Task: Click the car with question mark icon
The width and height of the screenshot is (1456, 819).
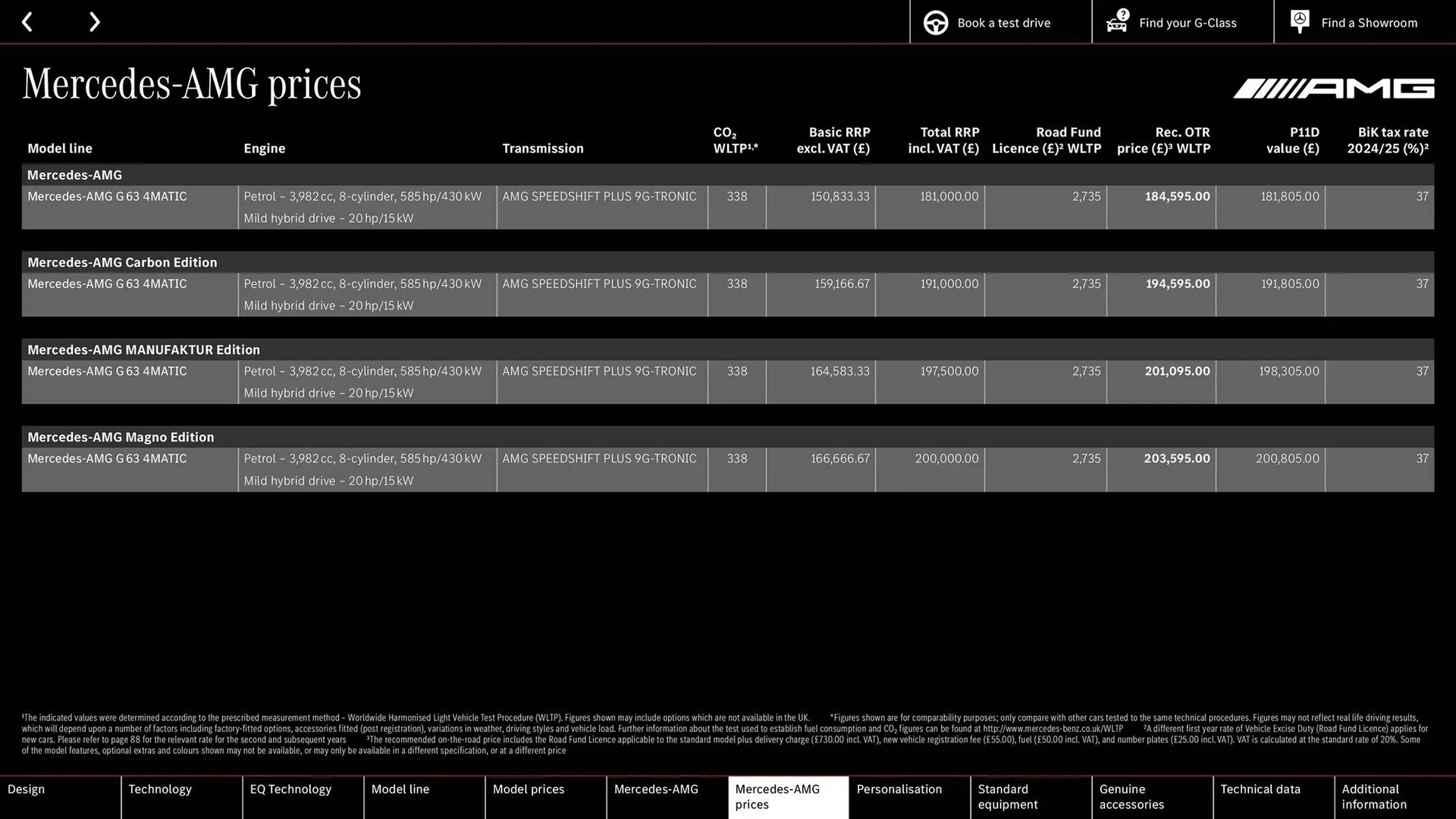Action: click(x=1116, y=22)
